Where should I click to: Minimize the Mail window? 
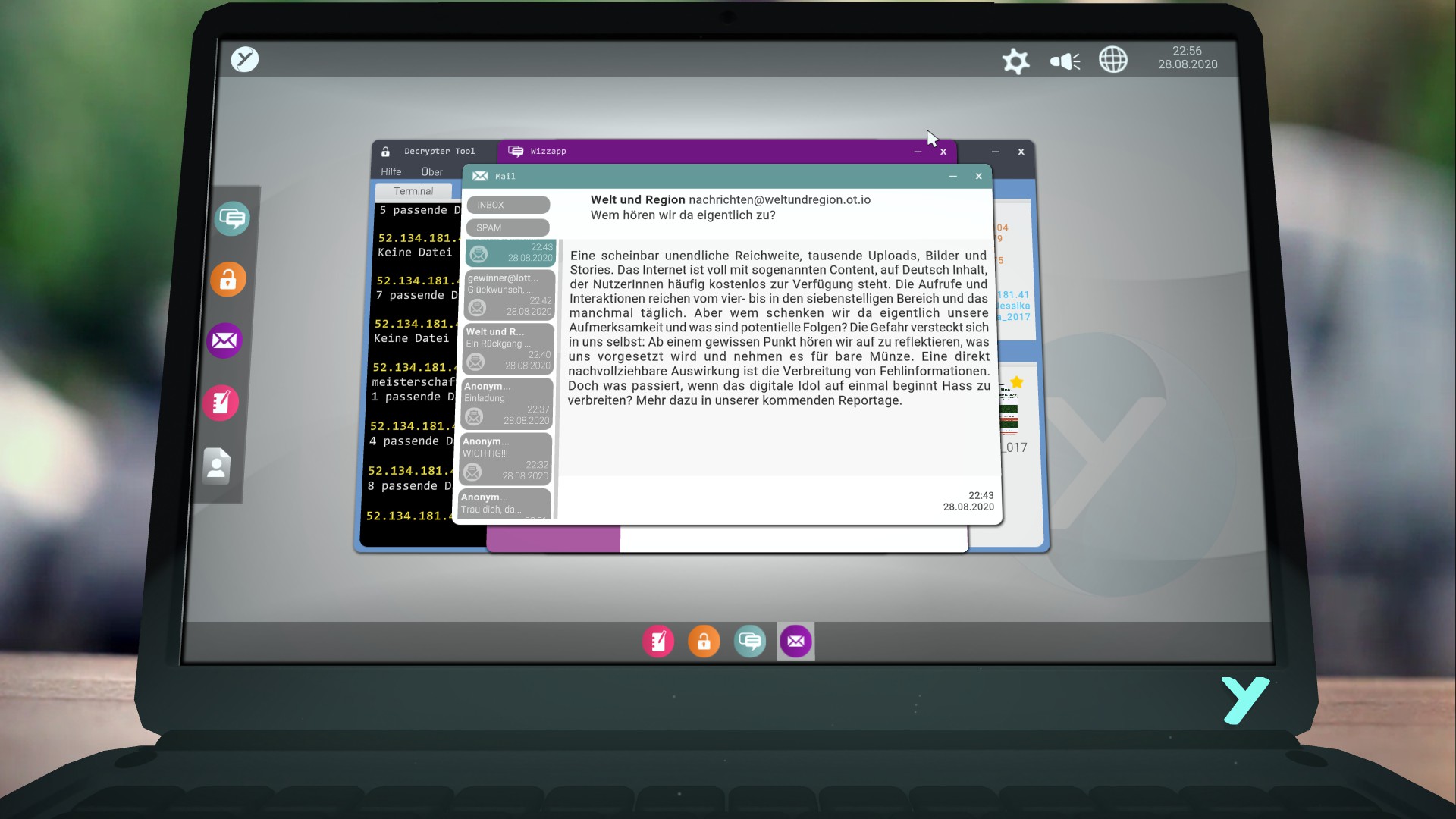pyautogui.click(x=953, y=176)
